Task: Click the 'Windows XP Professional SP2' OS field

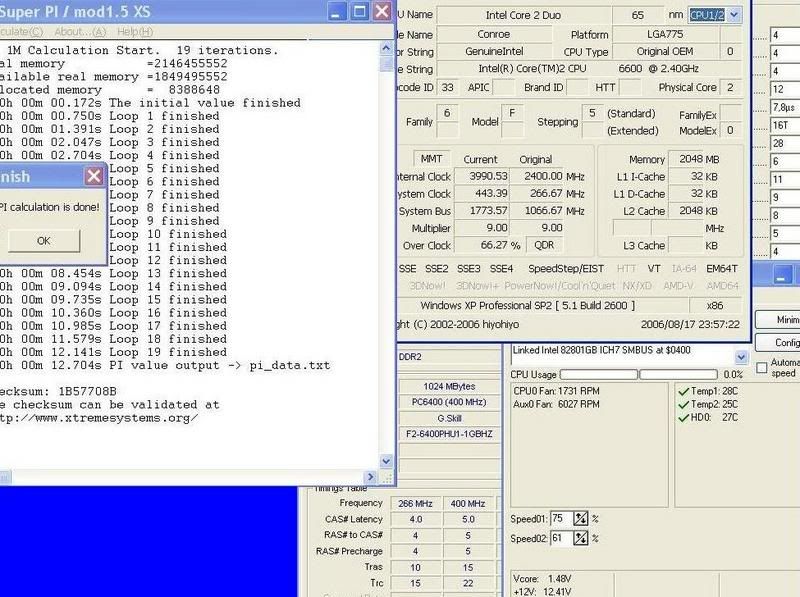Action: coord(528,306)
